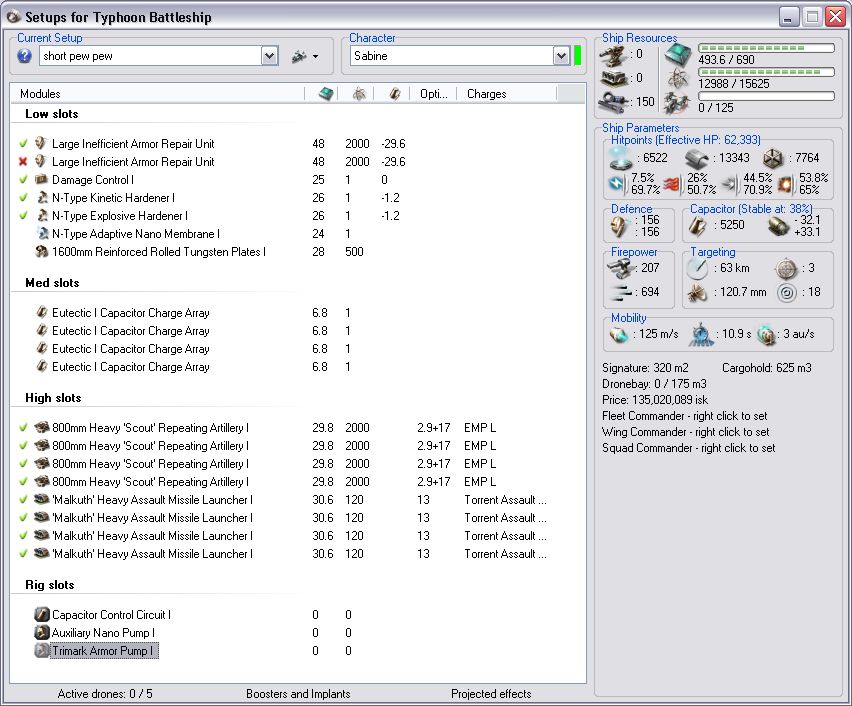Click the warp speed icon showing 3 au/s
This screenshot has height=706, width=852.
766,334
